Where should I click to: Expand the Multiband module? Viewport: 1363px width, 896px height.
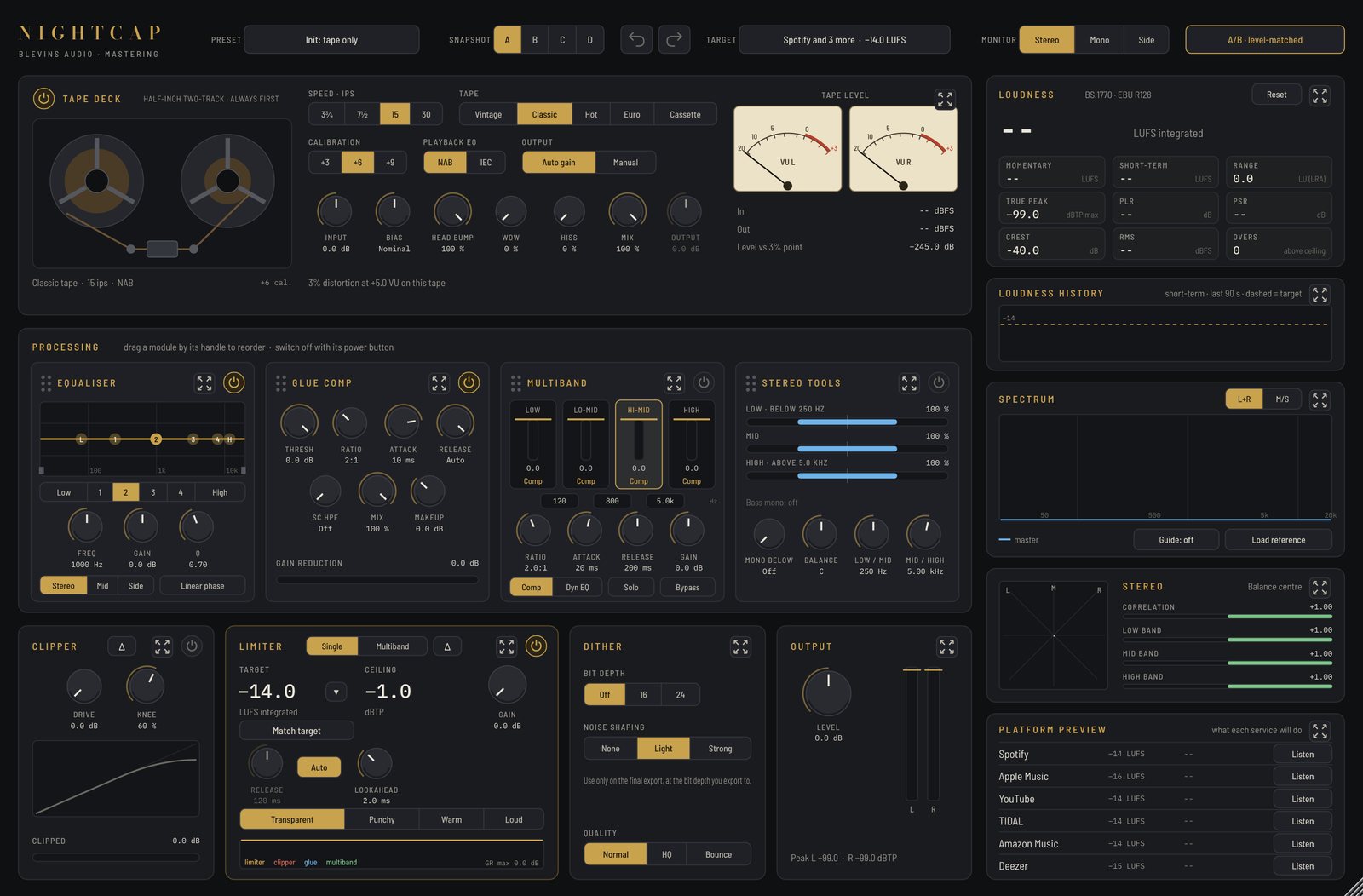click(x=674, y=383)
